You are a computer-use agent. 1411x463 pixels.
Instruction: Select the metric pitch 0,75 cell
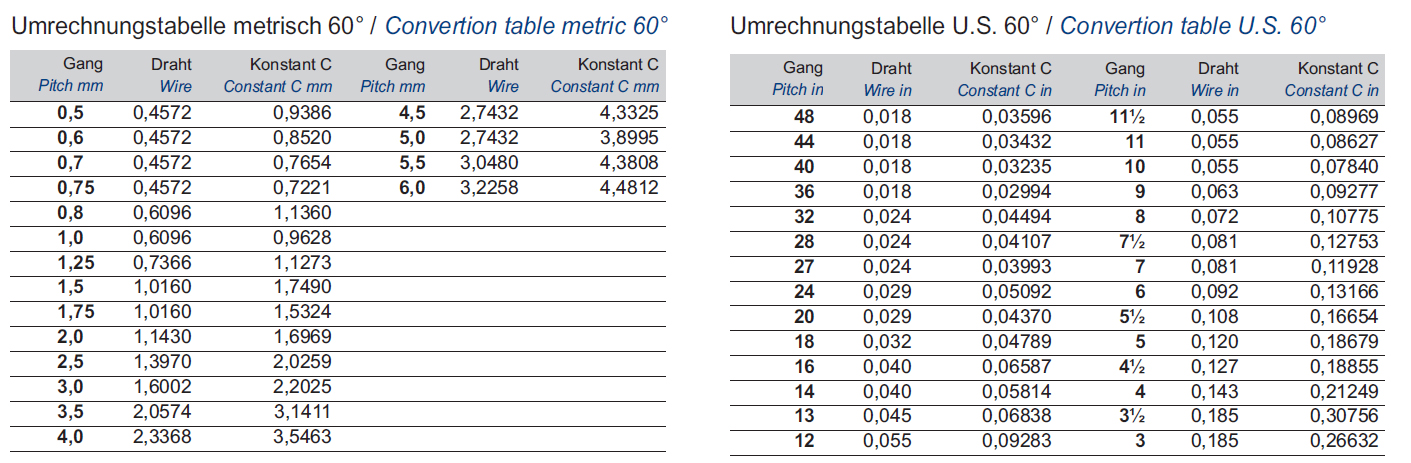[70, 187]
